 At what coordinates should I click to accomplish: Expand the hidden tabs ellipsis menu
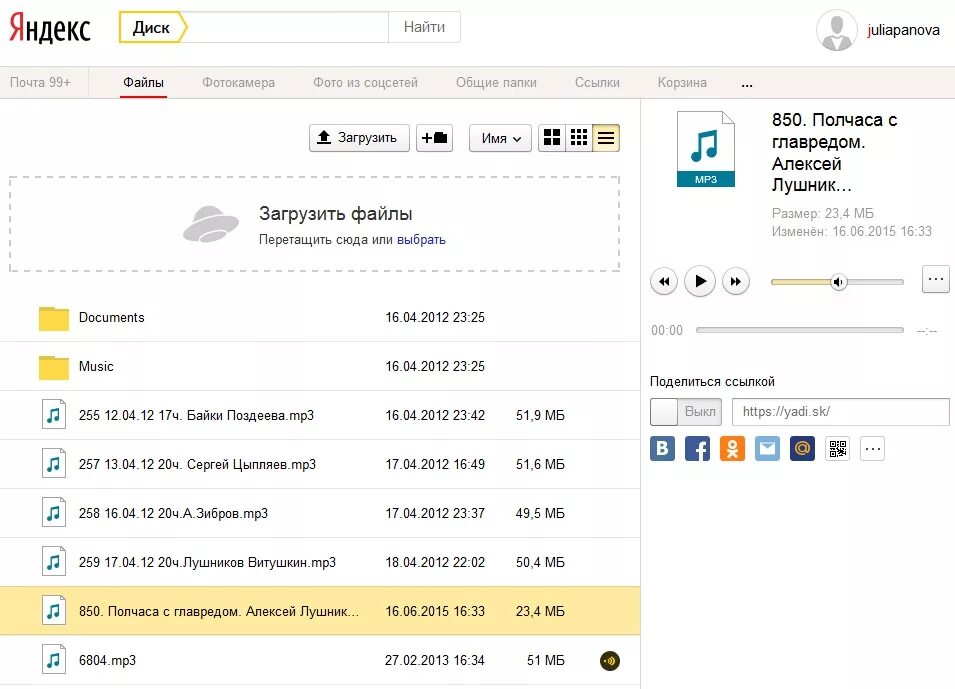[x=747, y=84]
